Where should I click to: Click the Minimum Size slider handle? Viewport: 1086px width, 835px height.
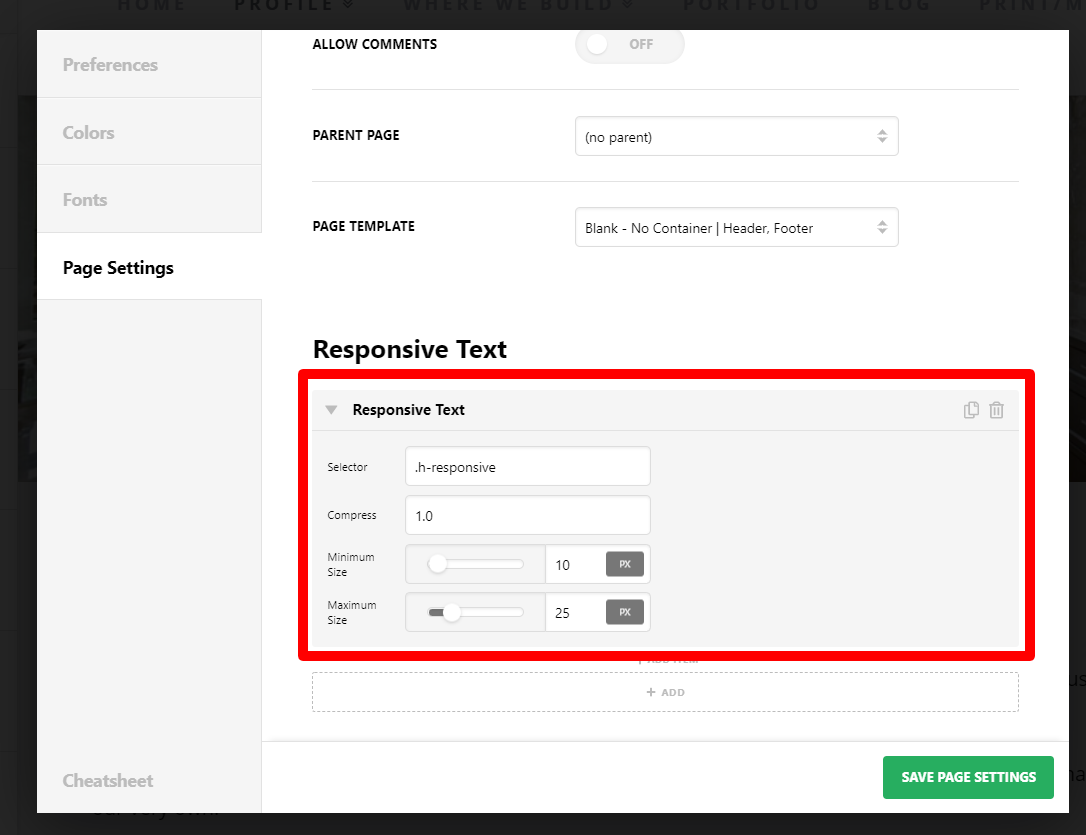click(437, 564)
